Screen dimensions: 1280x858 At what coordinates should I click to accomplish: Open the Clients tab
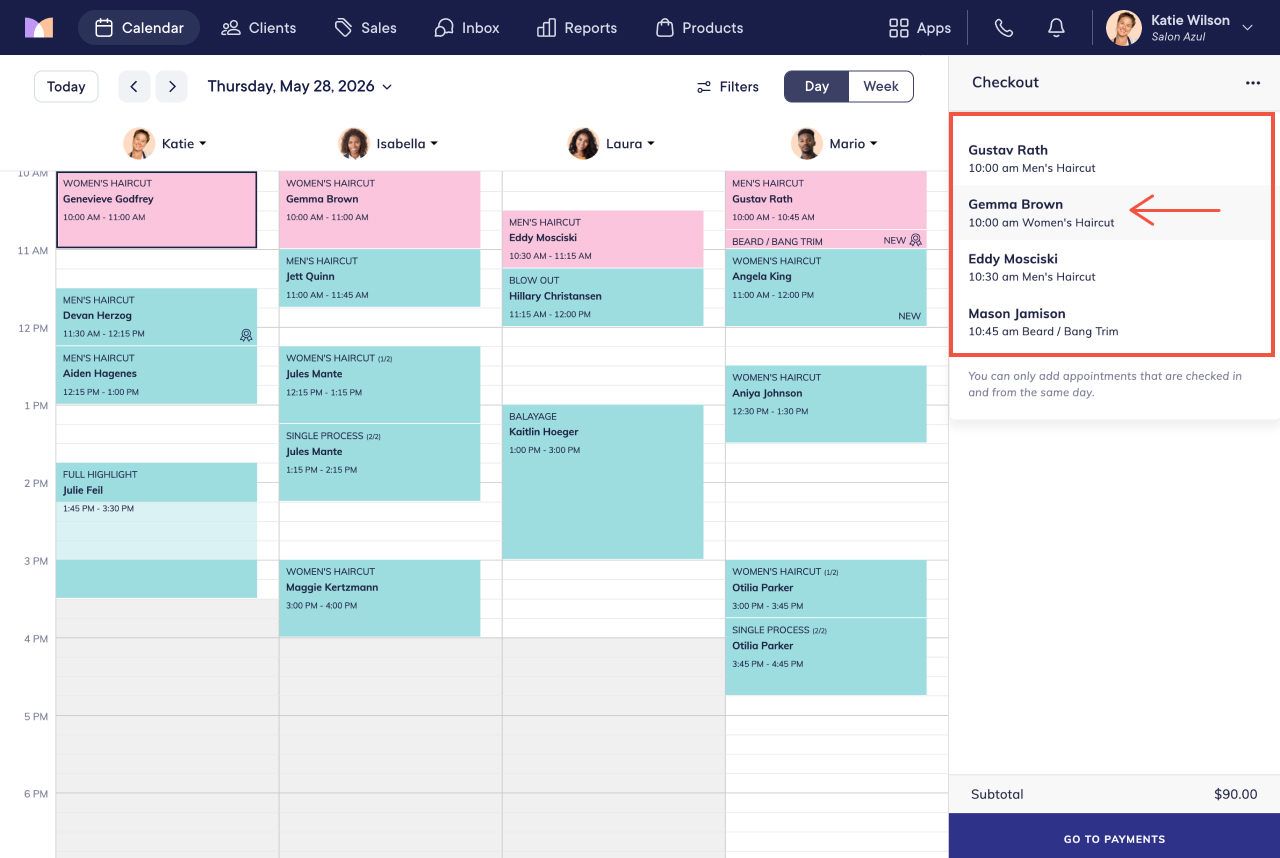point(259,28)
